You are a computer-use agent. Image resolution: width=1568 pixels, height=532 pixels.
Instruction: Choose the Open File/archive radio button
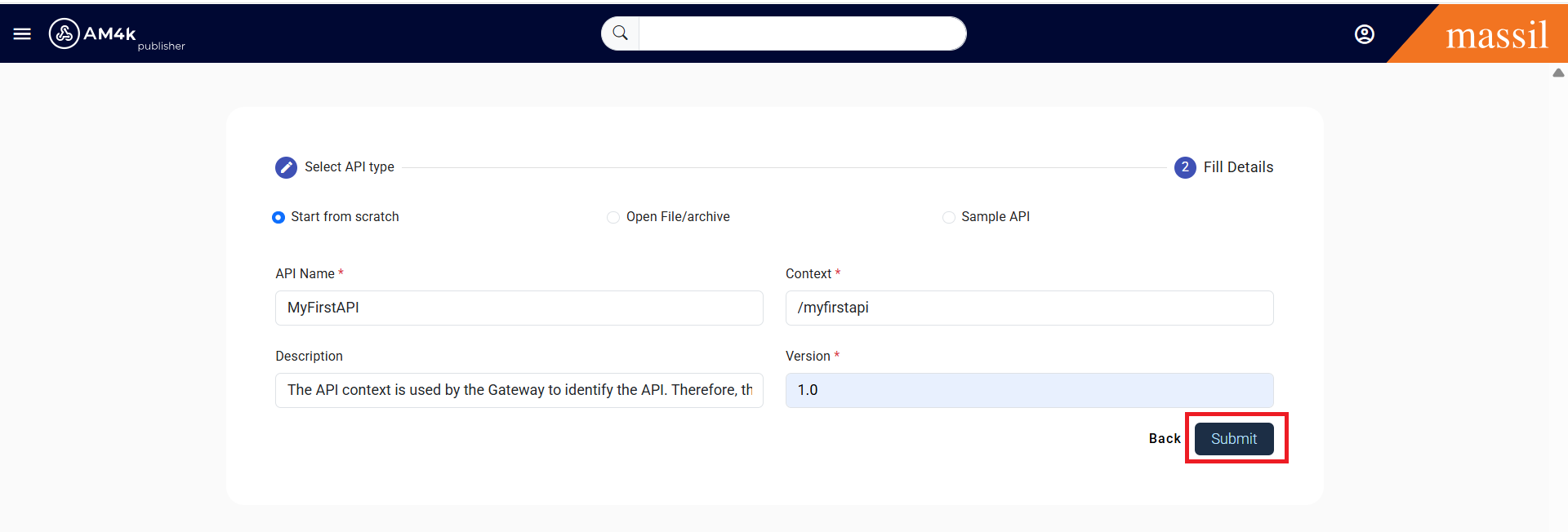click(x=613, y=217)
